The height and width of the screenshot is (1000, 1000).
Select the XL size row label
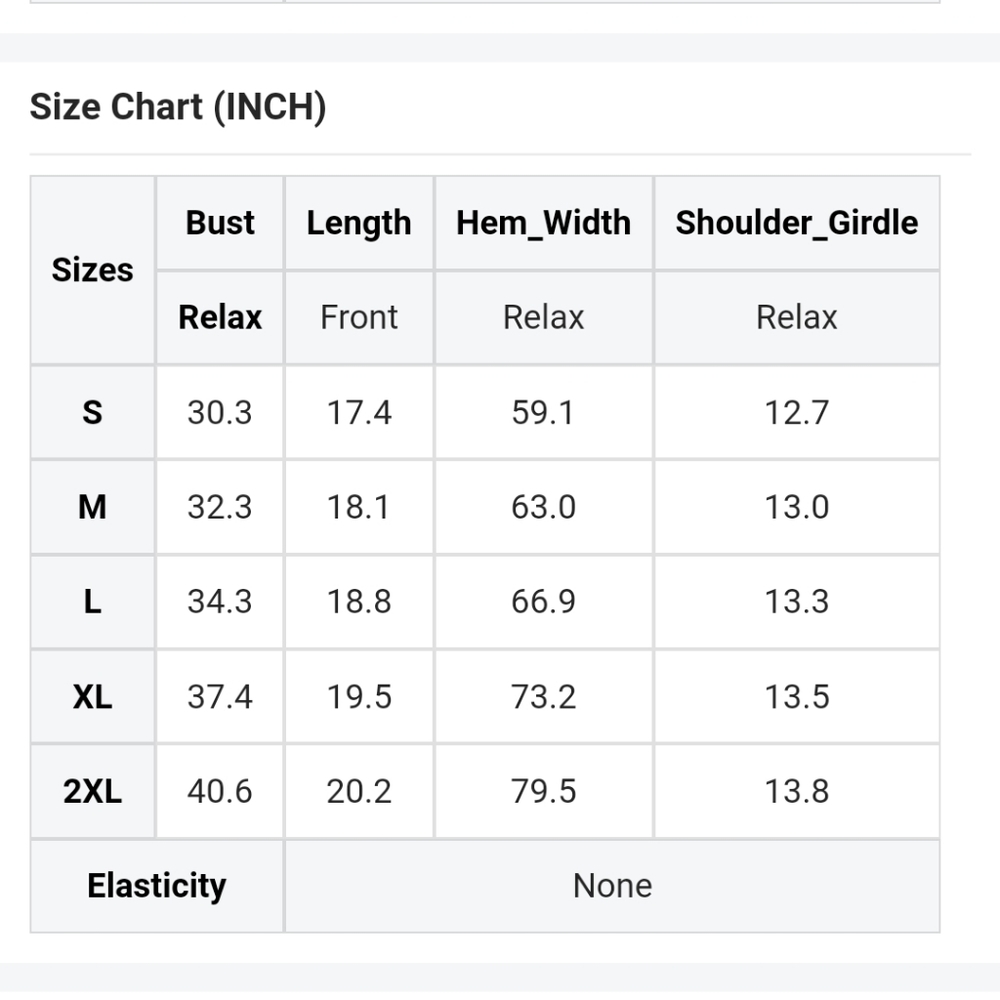tap(92, 697)
